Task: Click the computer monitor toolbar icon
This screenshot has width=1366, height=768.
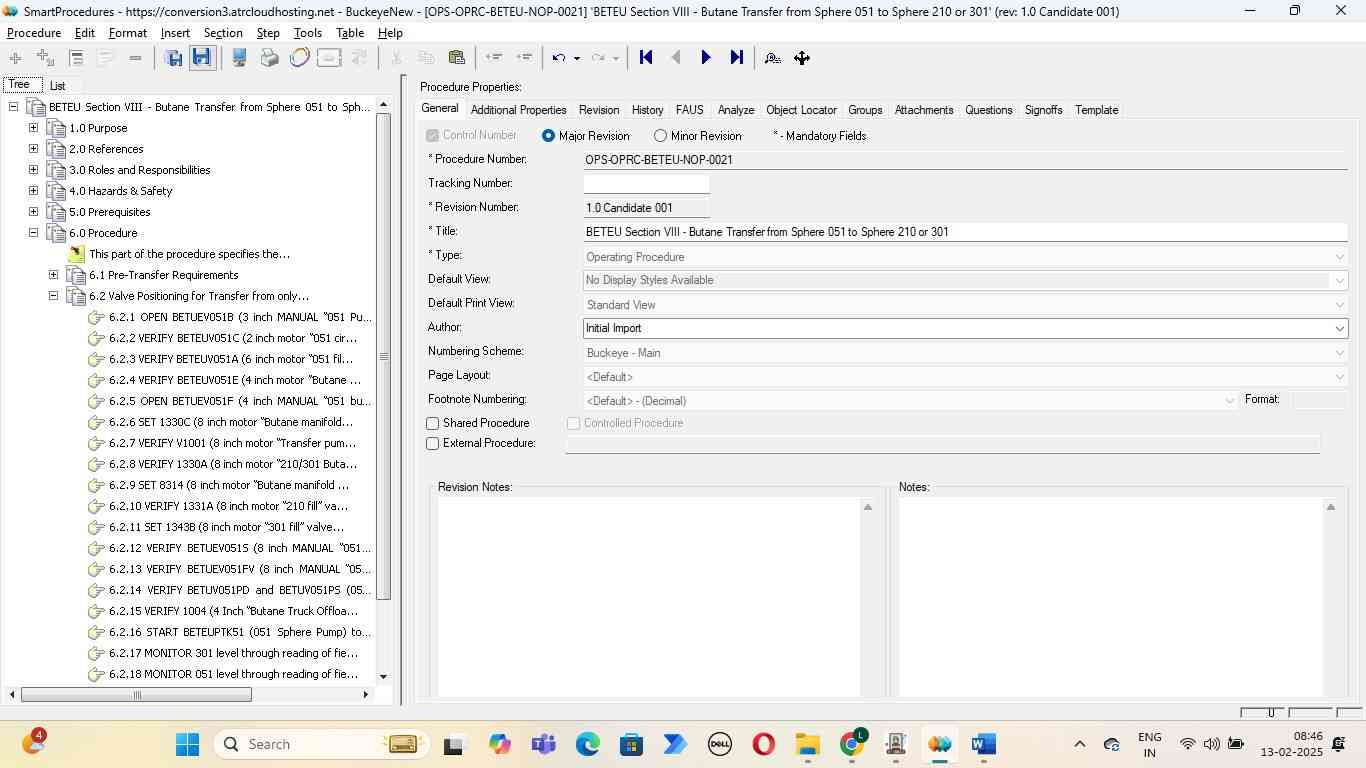Action: tap(239, 57)
